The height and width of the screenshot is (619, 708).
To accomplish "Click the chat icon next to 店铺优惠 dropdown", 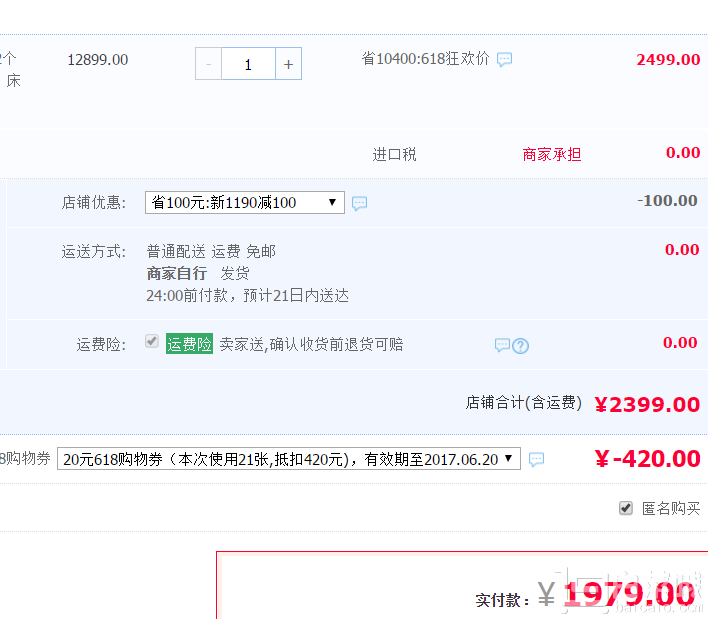I will (x=359, y=203).
